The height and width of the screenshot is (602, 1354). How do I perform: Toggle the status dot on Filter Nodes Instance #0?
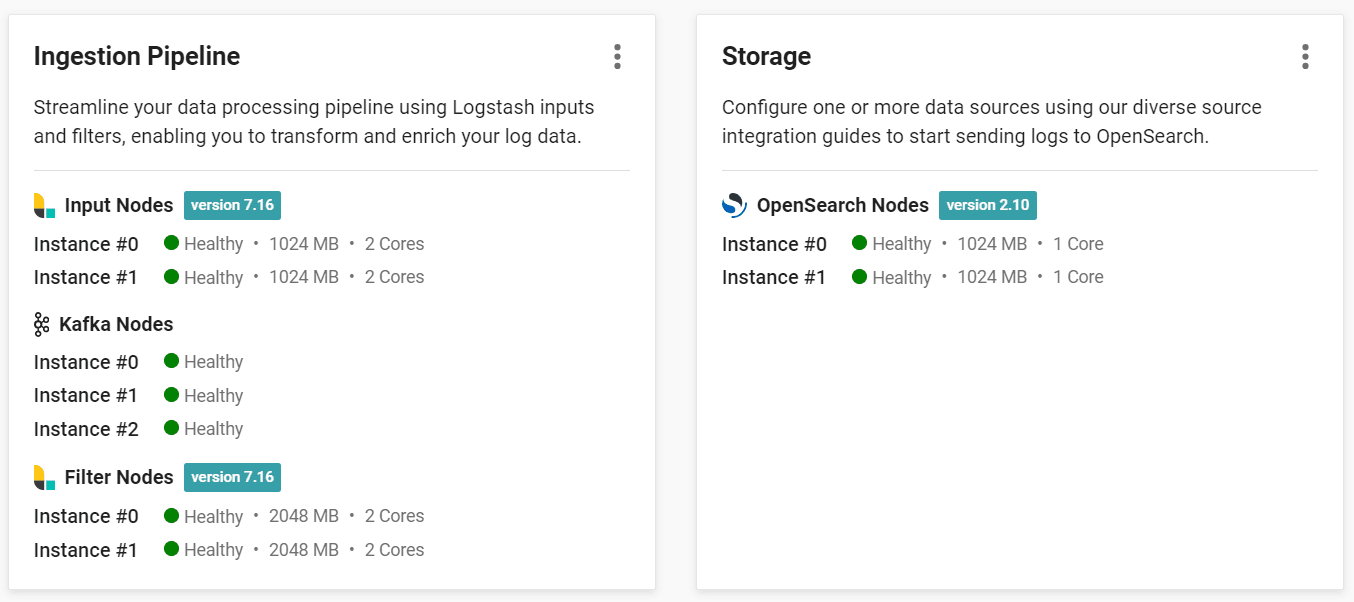(x=170, y=515)
